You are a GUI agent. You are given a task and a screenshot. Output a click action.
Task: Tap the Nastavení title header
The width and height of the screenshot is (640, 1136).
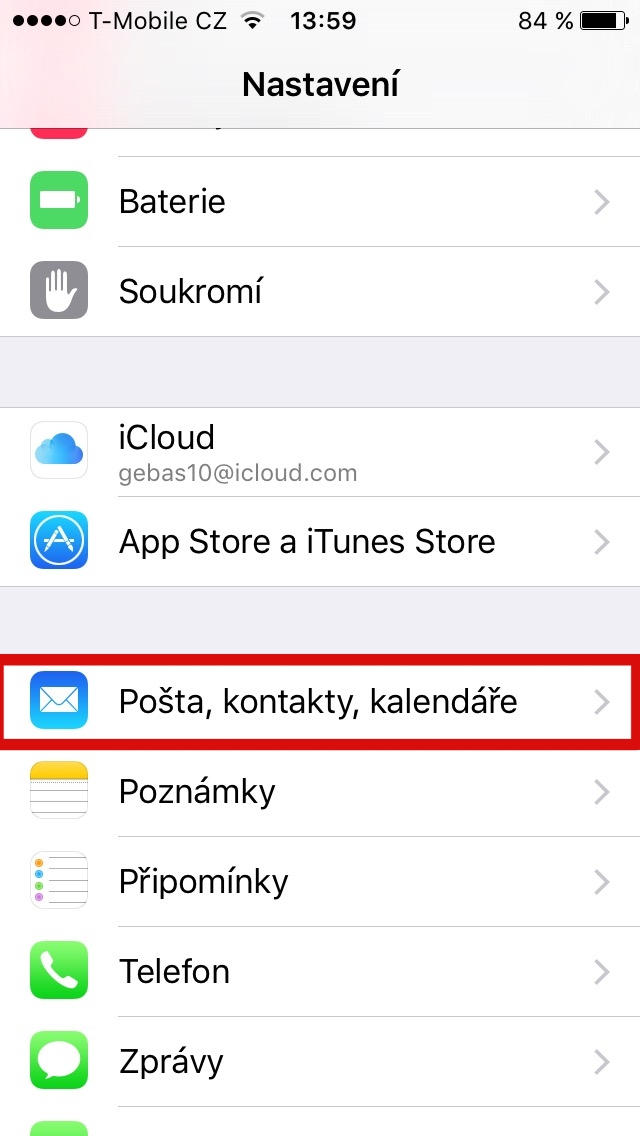click(320, 85)
